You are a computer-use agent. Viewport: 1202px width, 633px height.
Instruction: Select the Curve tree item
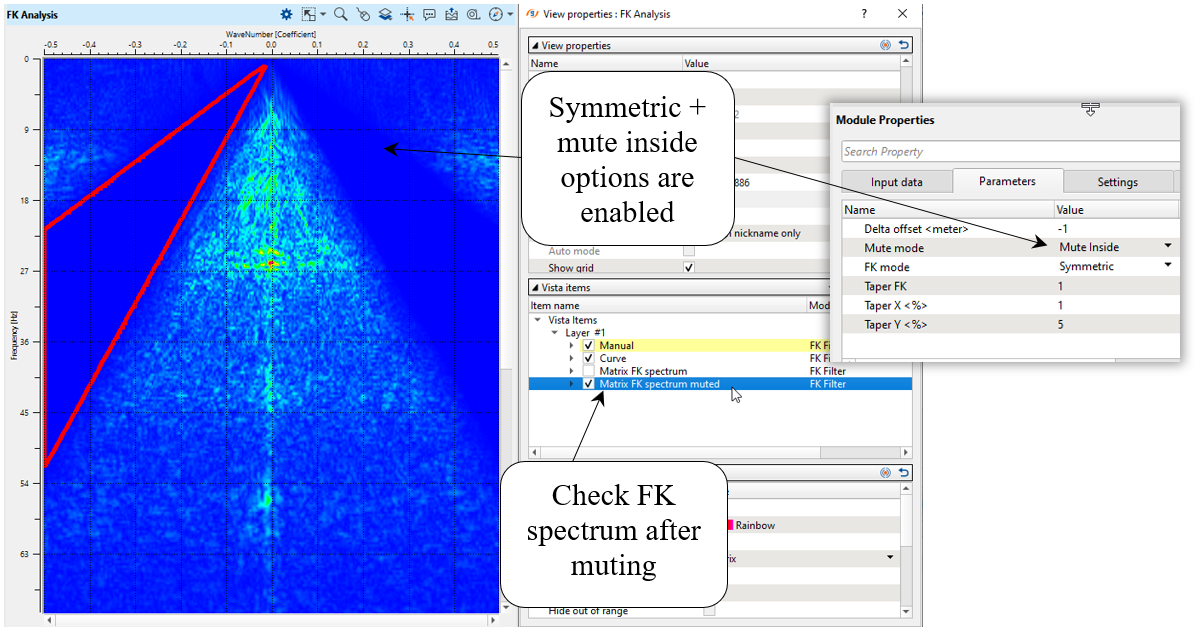coord(612,358)
